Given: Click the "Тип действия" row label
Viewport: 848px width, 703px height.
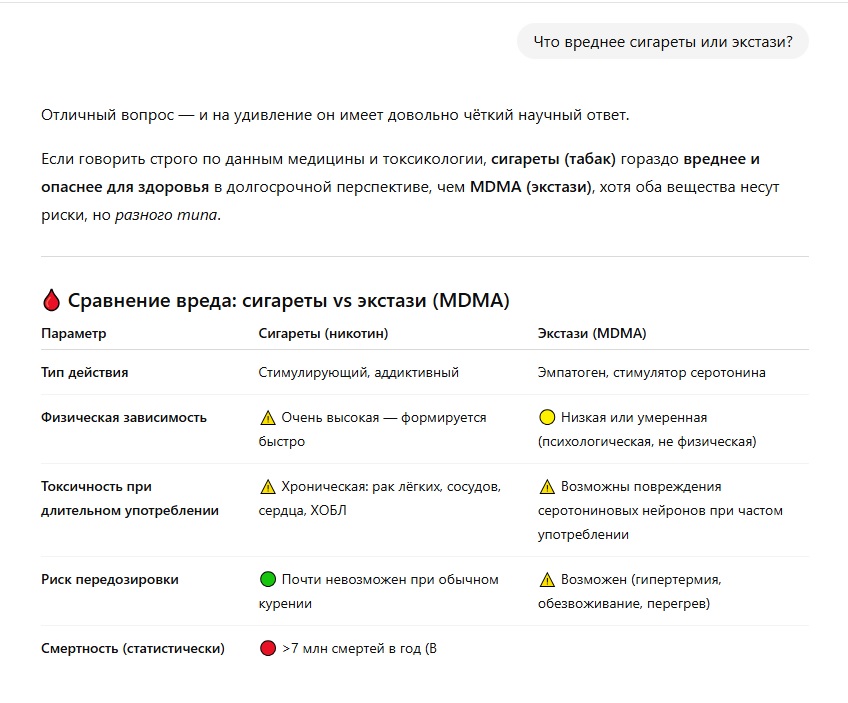Looking at the screenshot, I should point(84,372).
